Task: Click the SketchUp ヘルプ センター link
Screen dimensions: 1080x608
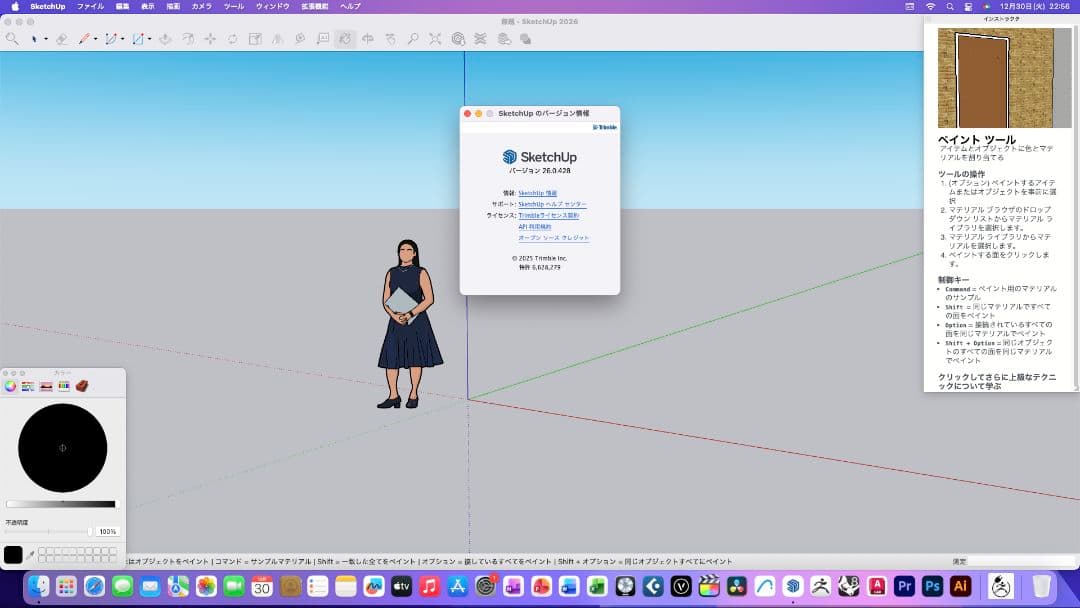Action: tap(551, 204)
